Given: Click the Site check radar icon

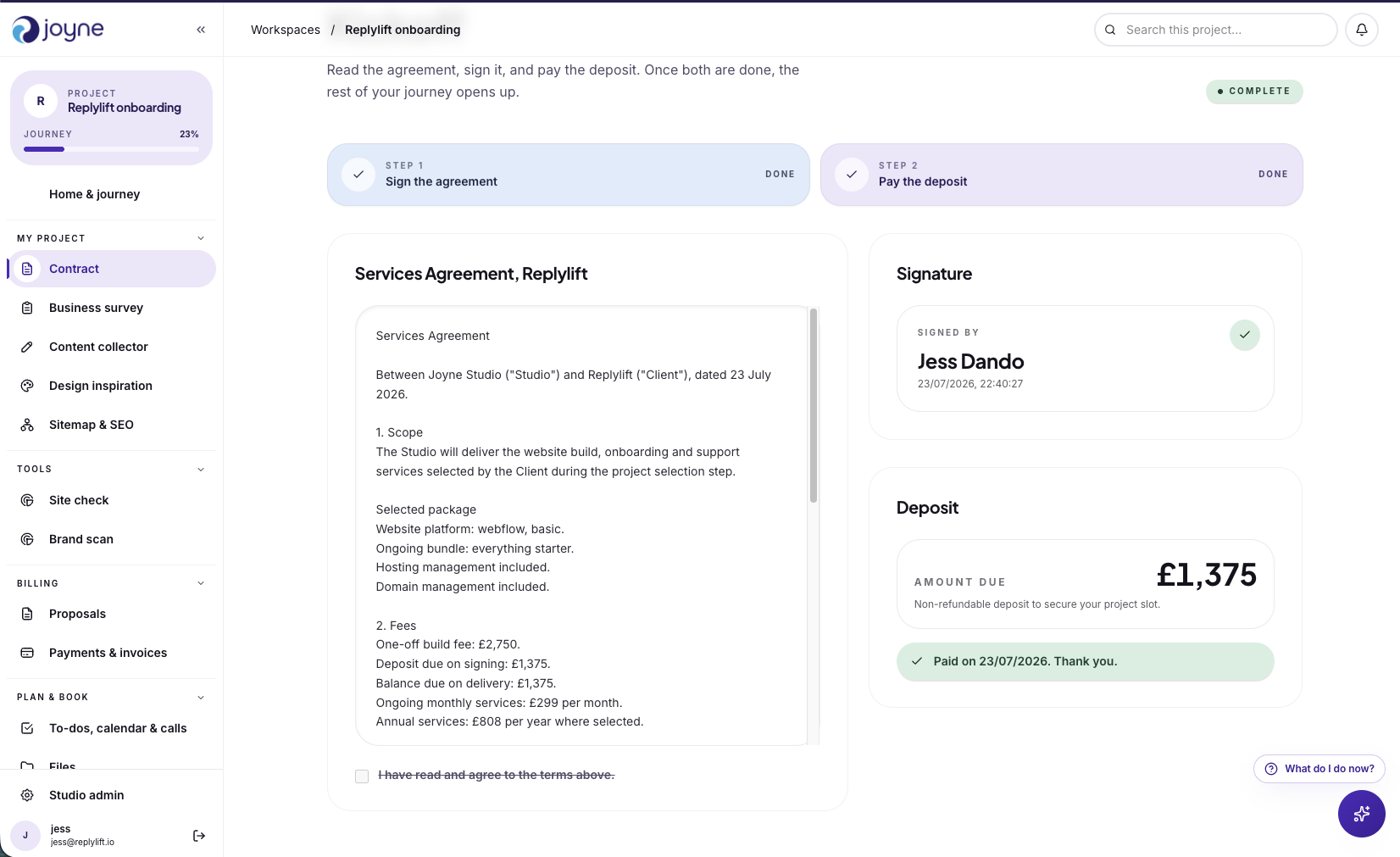Looking at the screenshot, I should click(x=27, y=500).
